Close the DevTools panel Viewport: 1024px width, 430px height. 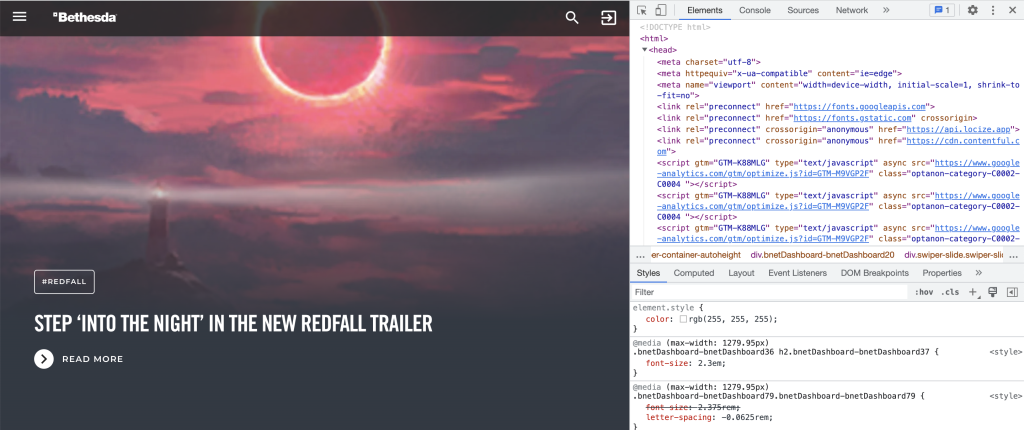tap(1012, 10)
